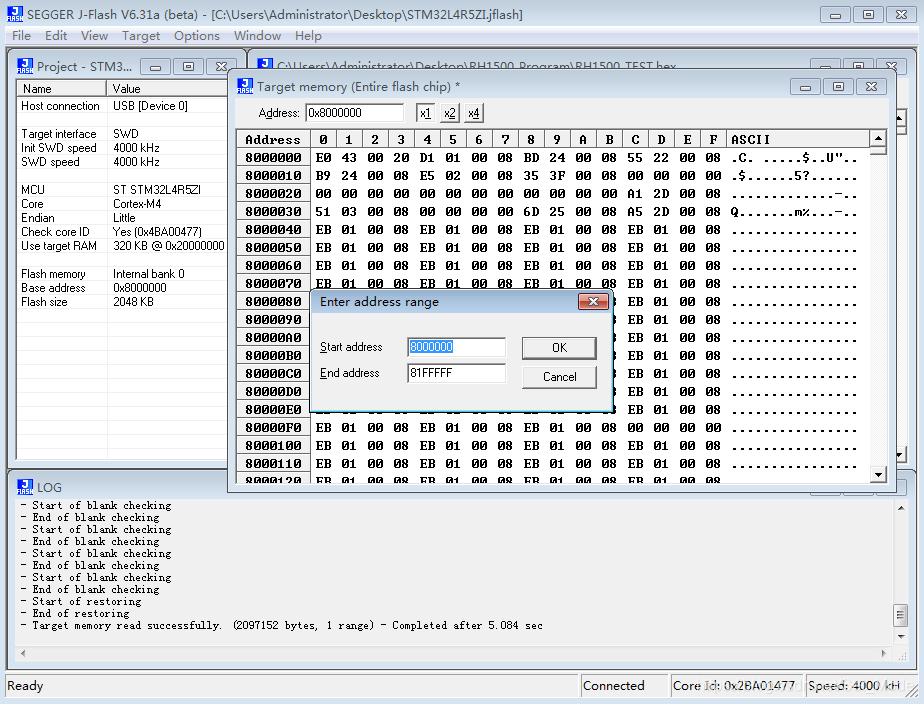Screen dimensions: 924x704
Task: Click J-Flash icon of RH1500 hex window
Action: (265, 63)
